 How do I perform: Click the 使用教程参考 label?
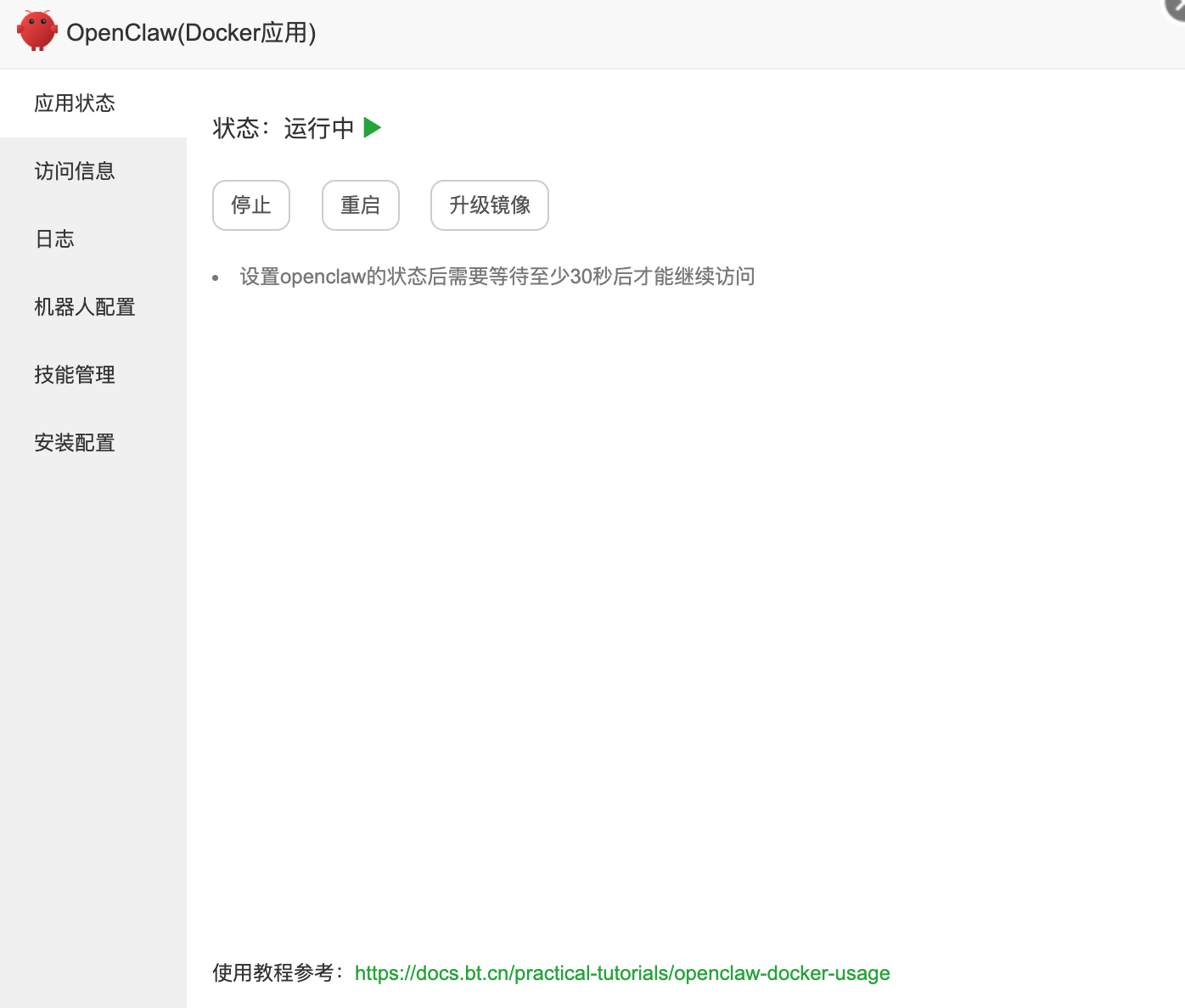click(276, 973)
